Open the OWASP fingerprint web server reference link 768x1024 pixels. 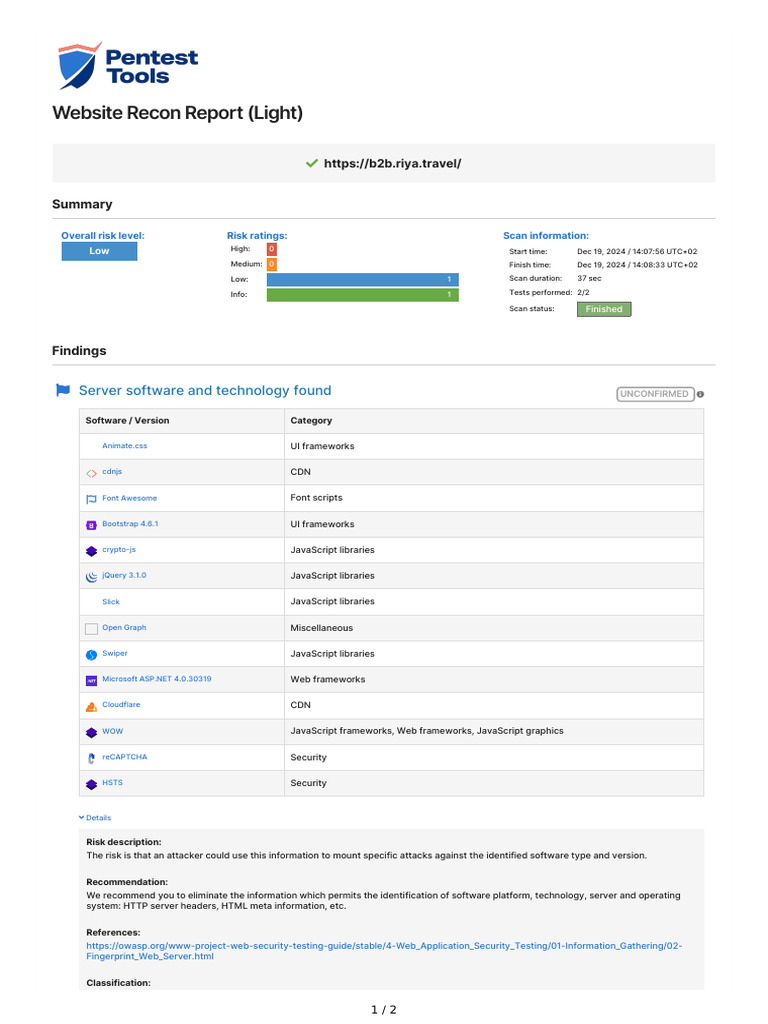pyautogui.click(x=384, y=951)
